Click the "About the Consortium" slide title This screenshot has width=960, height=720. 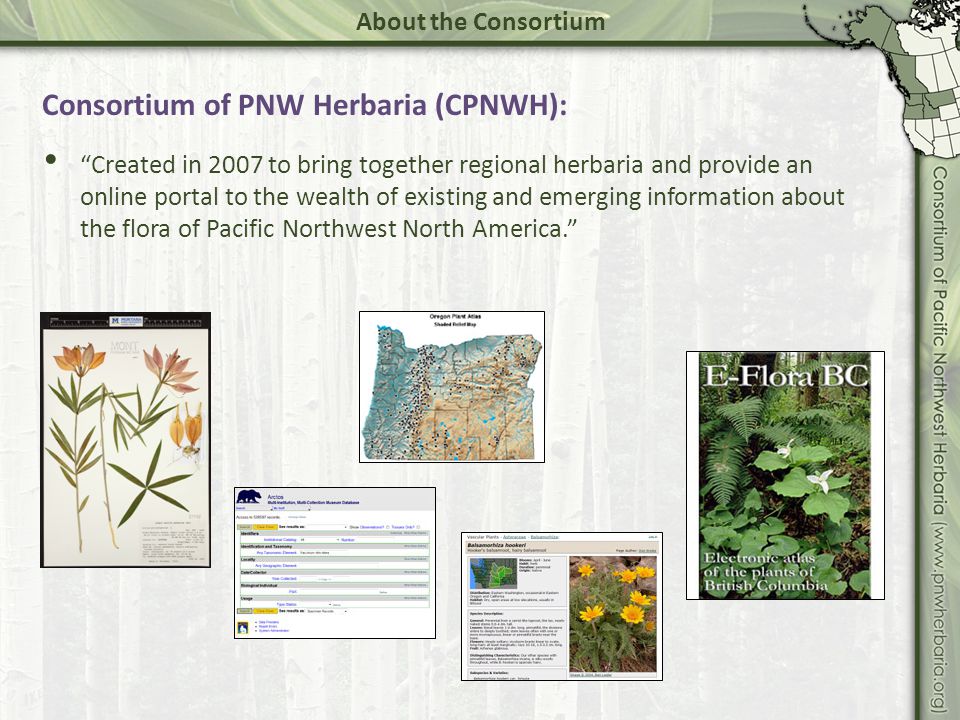tap(481, 22)
